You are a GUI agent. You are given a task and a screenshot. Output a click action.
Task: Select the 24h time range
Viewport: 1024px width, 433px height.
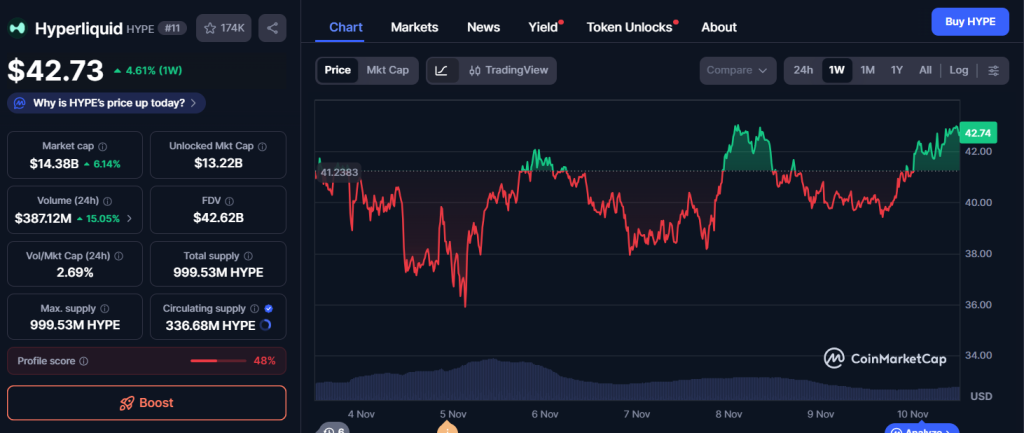(x=803, y=70)
